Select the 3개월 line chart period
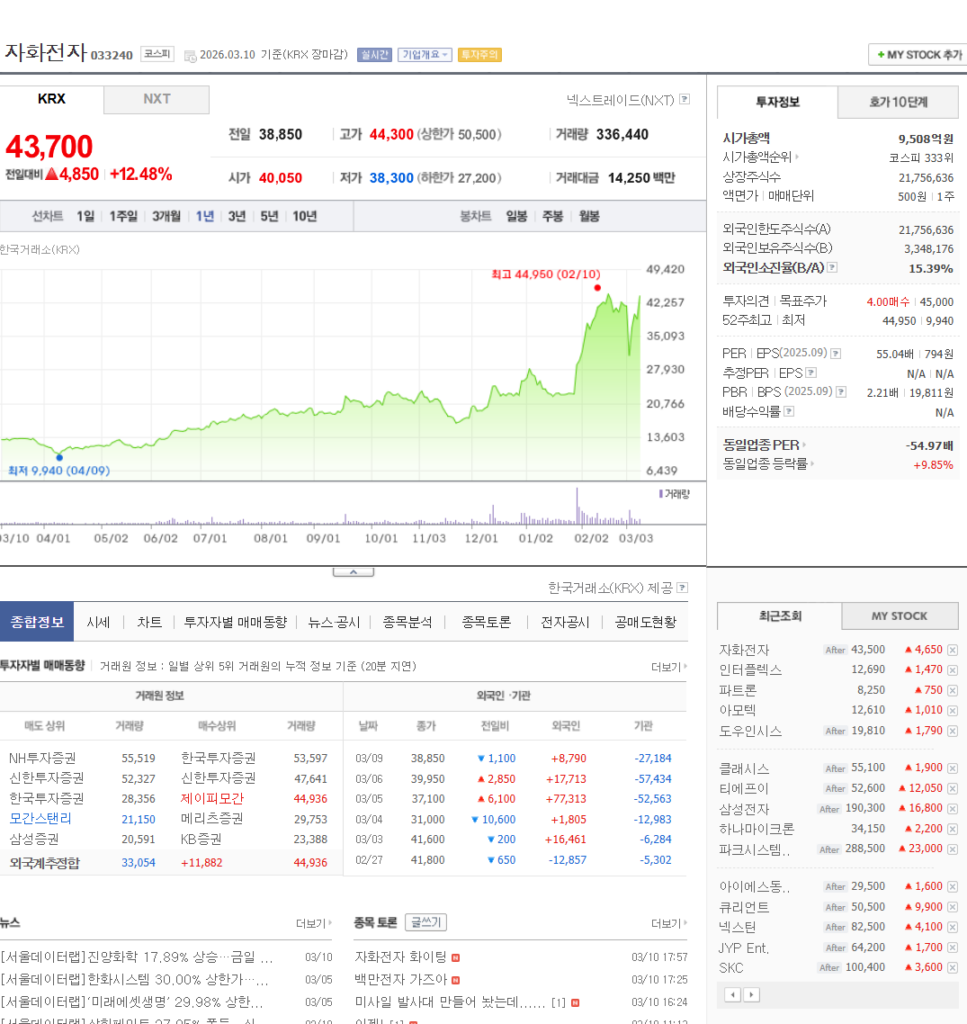This screenshot has width=967, height=1024. pyautogui.click(x=166, y=216)
